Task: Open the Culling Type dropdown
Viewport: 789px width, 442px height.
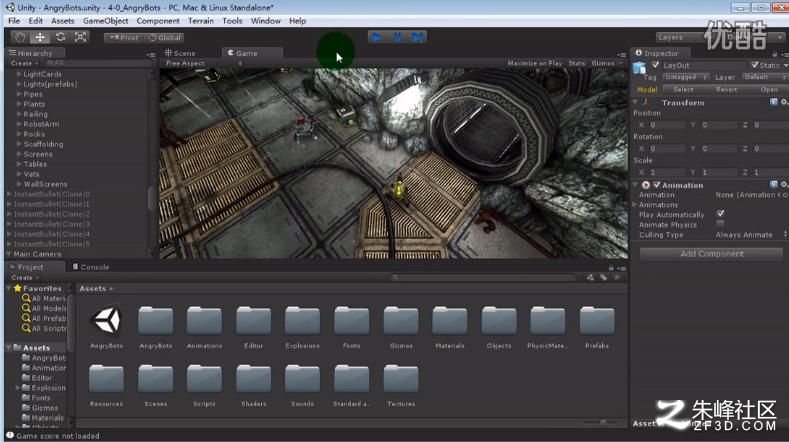Action: [x=750, y=235]
